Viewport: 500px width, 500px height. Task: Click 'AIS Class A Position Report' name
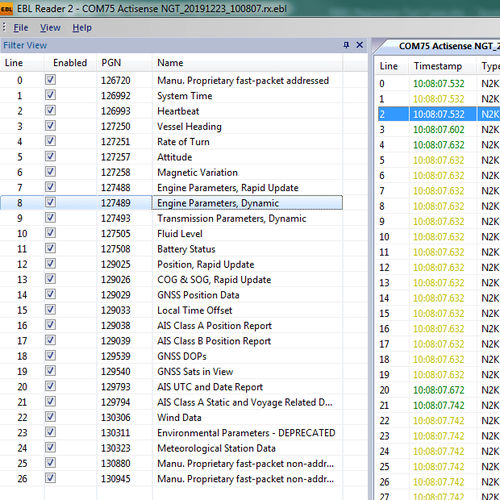click(214, 326)
